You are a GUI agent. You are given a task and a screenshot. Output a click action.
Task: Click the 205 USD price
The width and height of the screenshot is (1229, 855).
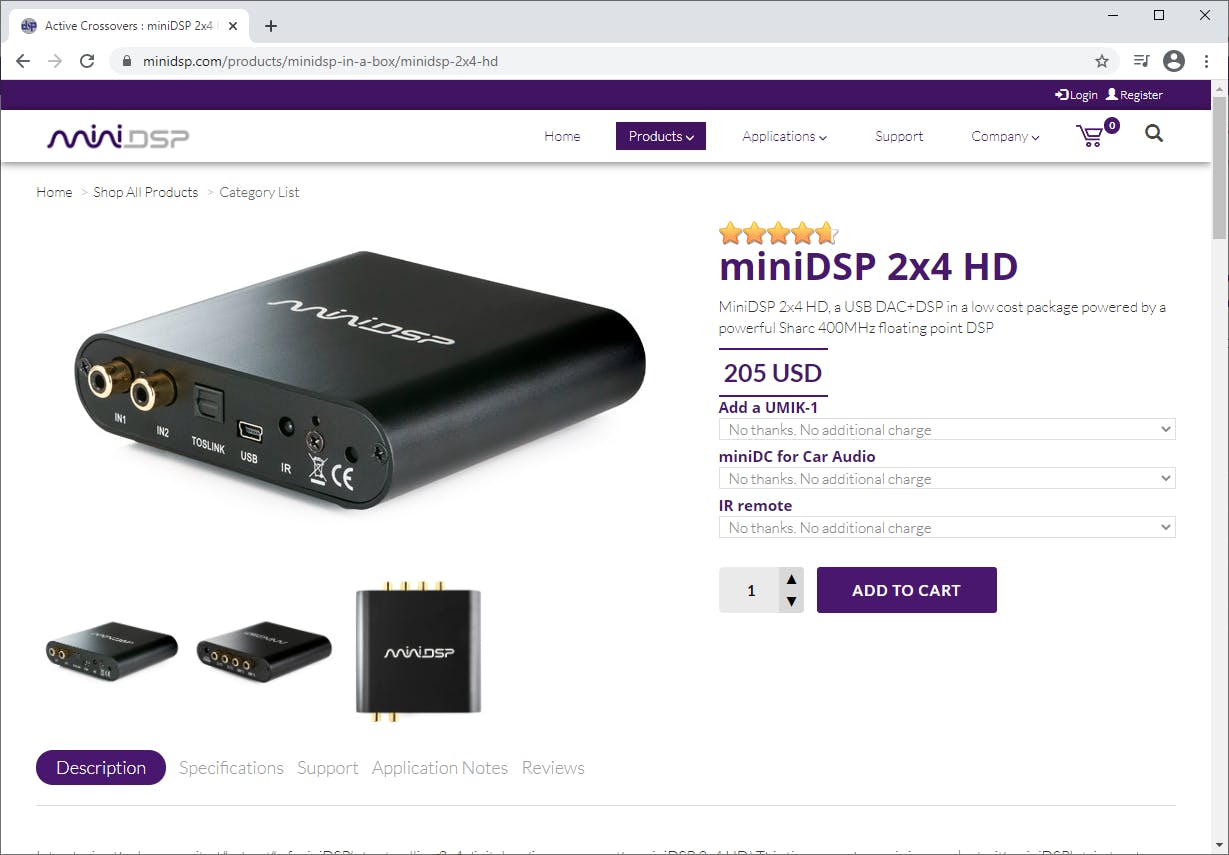coord(773,373)
